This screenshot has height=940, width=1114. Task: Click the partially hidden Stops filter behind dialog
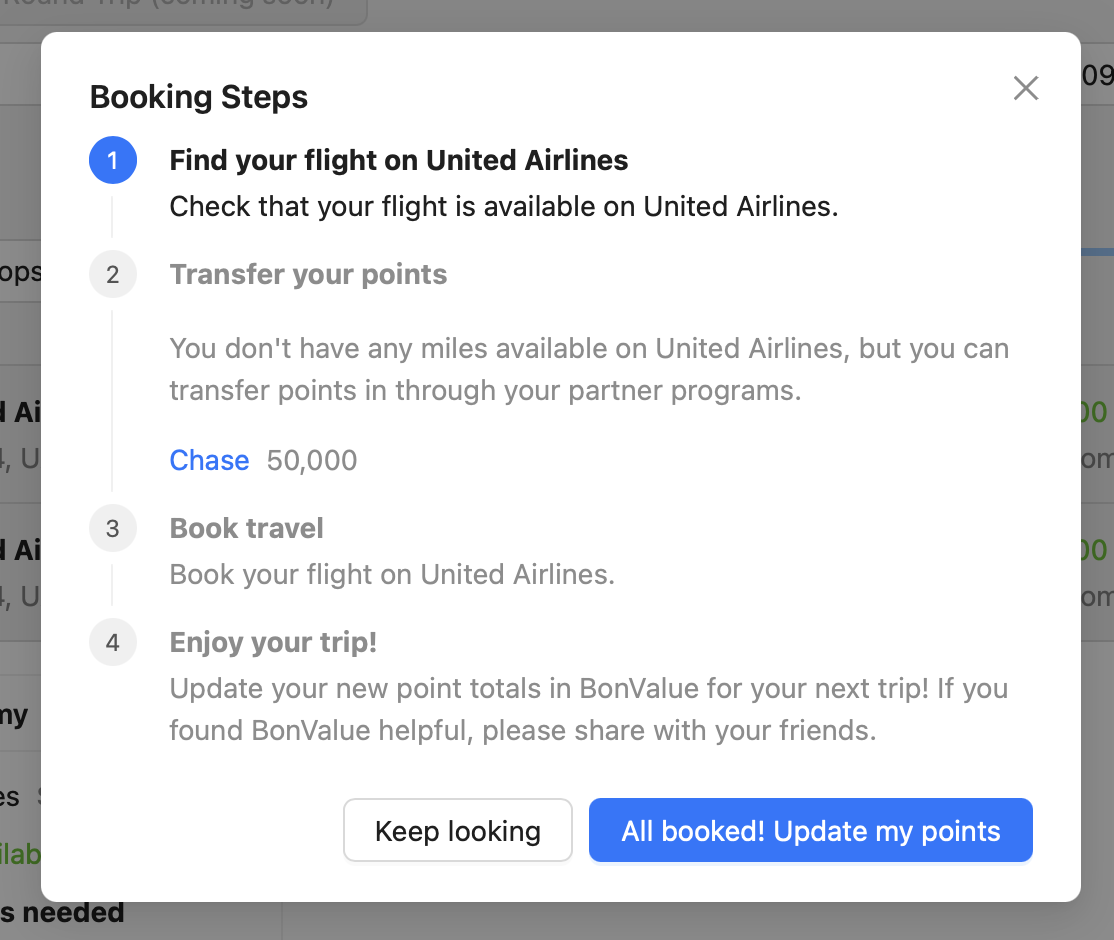tap(20, 273)
